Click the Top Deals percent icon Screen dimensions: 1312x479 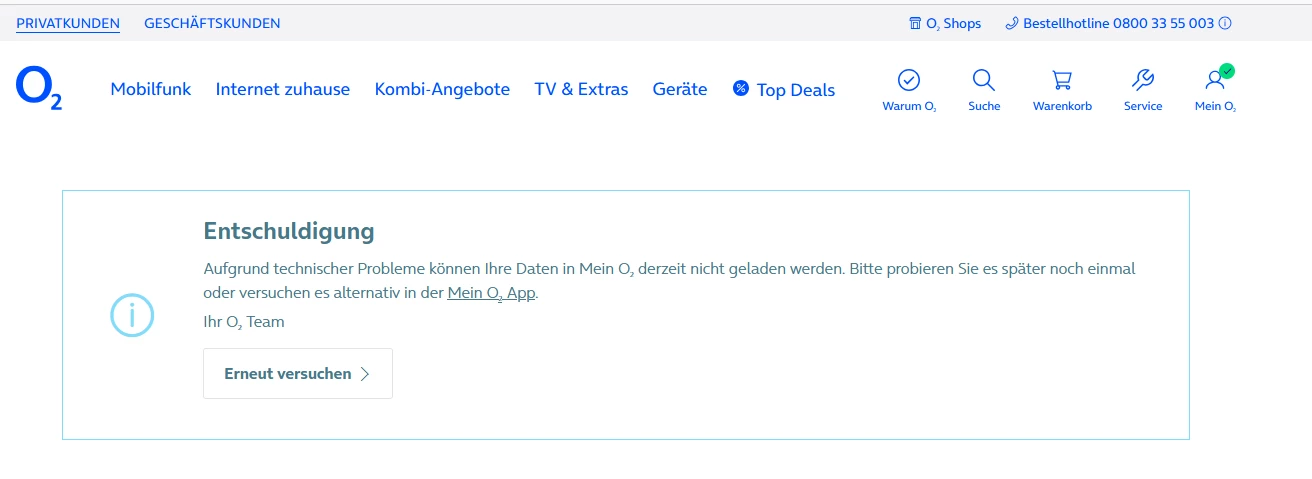[741, 89]
